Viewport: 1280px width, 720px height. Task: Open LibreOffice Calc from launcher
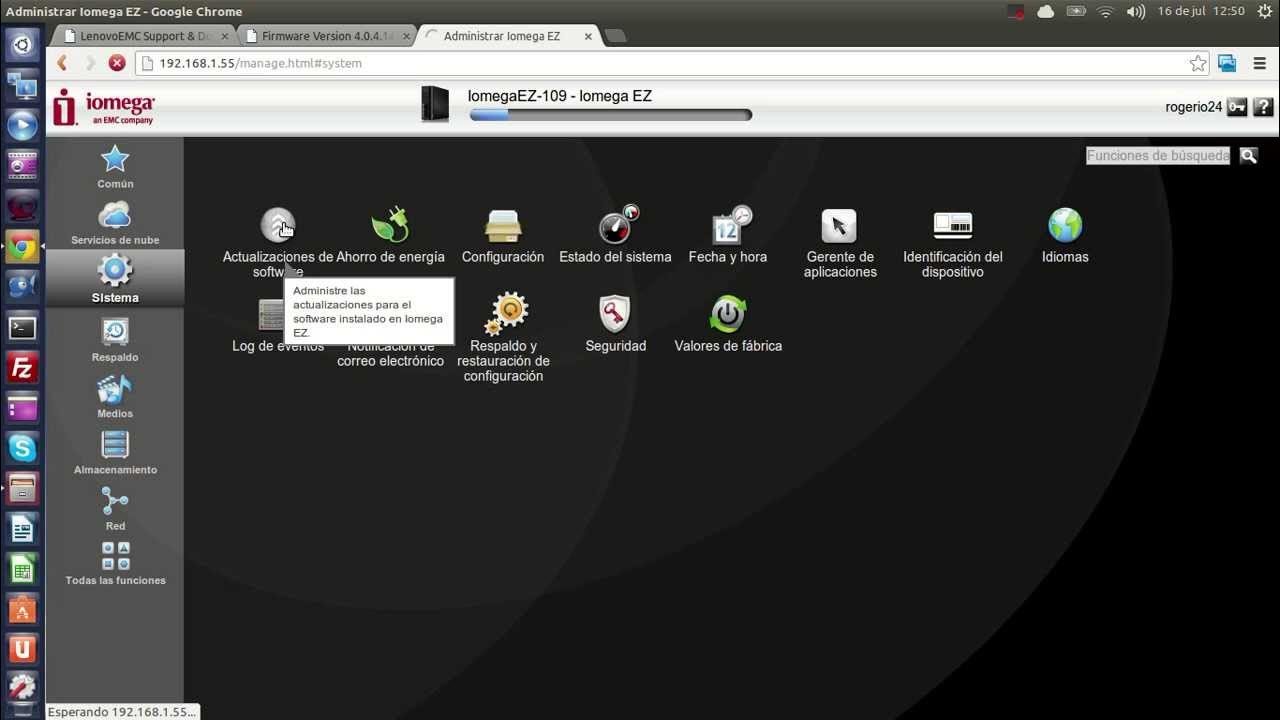click(x=22, y=568)
